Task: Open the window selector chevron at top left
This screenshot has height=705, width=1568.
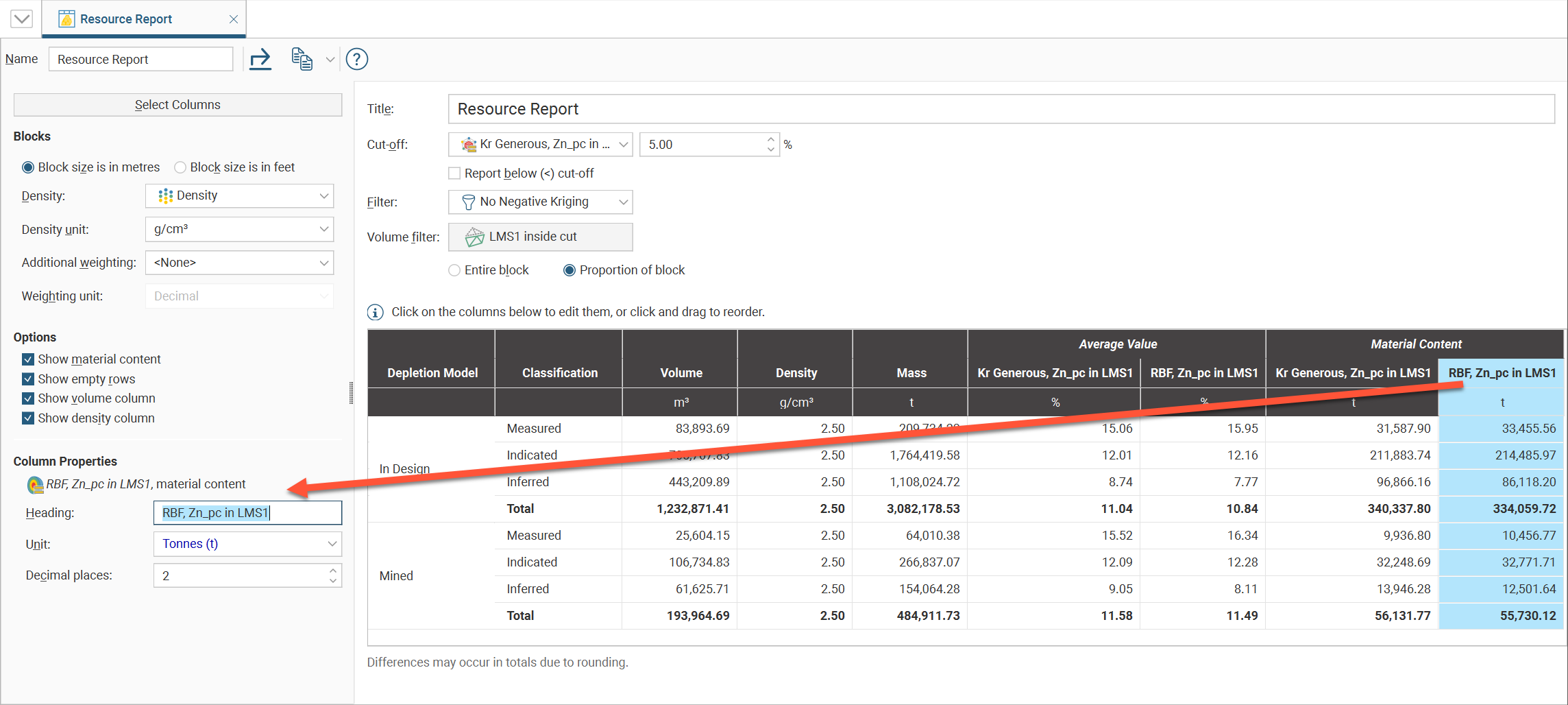Action: [21, 18]
